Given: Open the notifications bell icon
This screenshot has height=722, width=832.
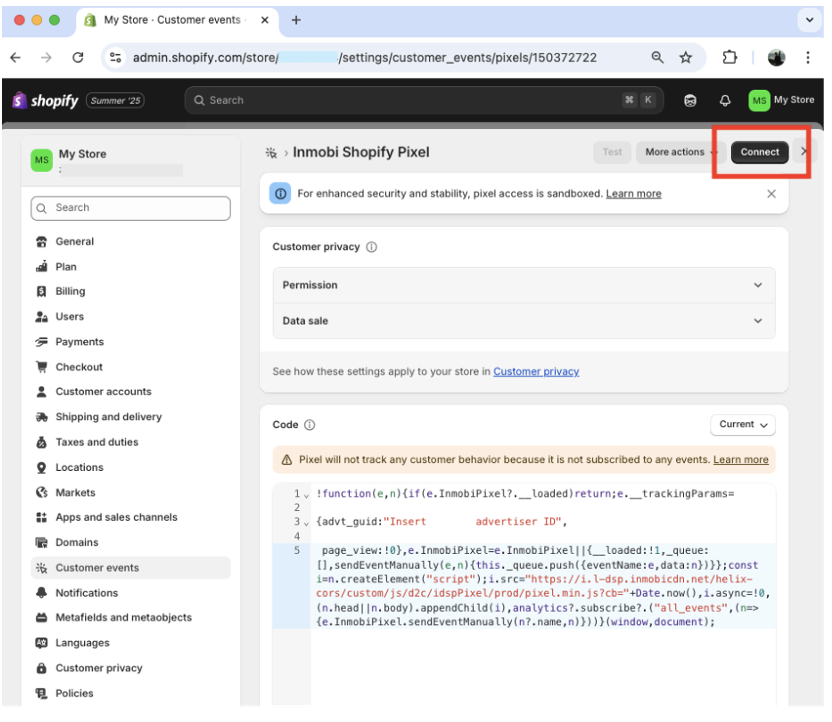Looking at the screenshot, I should tap(725, 100).
